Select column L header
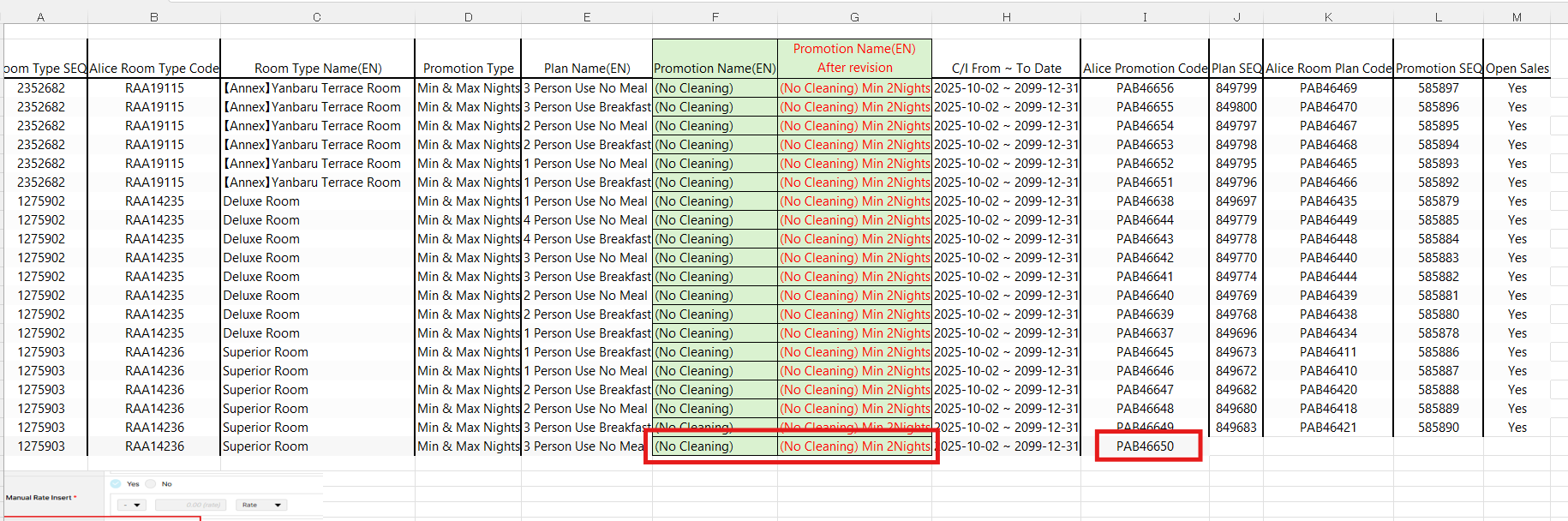This screenshot has width=1568, height=521. click(1439, 17)
